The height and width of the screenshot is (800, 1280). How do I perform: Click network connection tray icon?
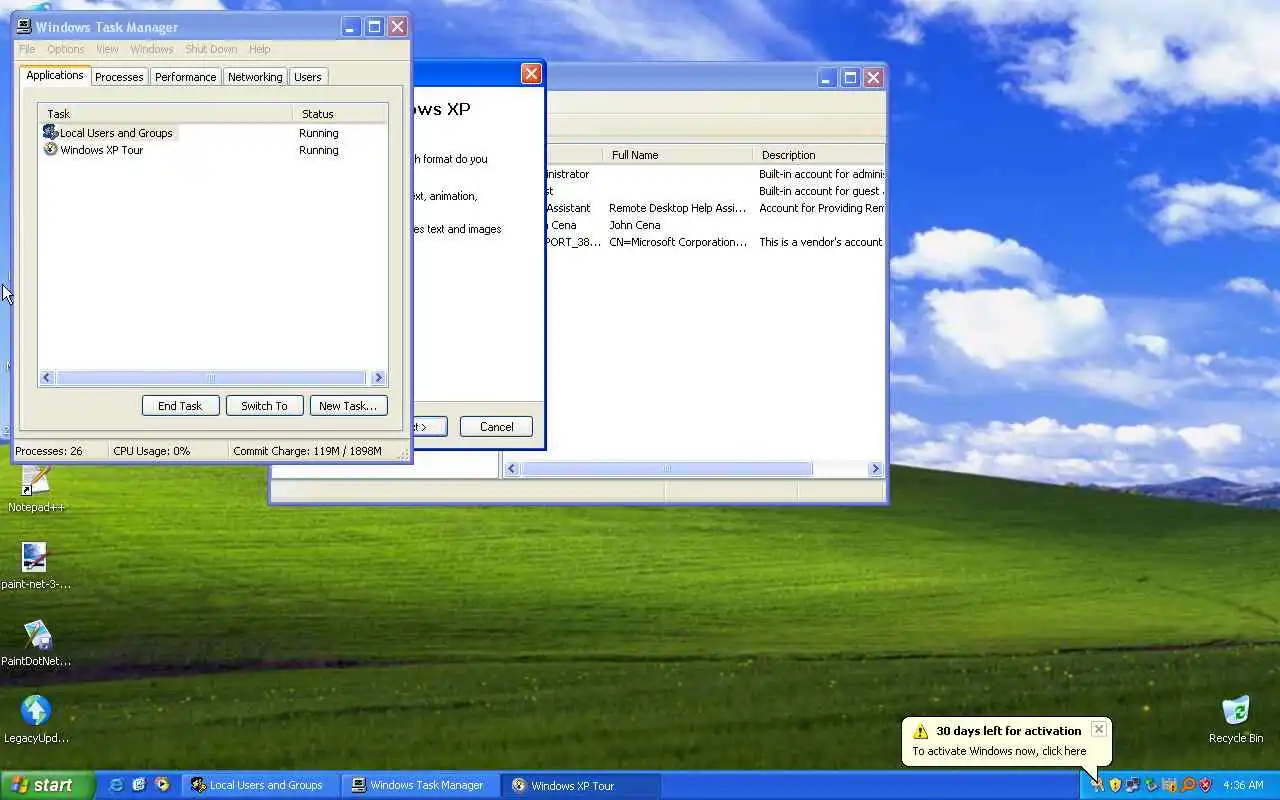point(1133,785)
